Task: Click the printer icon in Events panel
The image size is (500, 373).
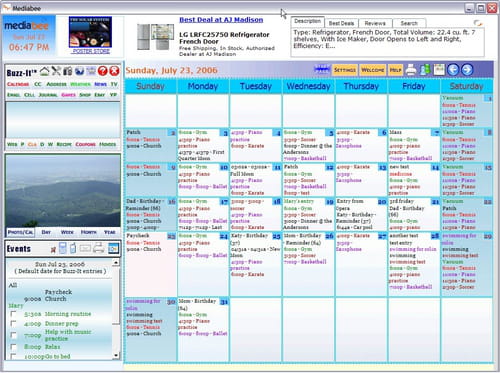Action: [99, 248]
